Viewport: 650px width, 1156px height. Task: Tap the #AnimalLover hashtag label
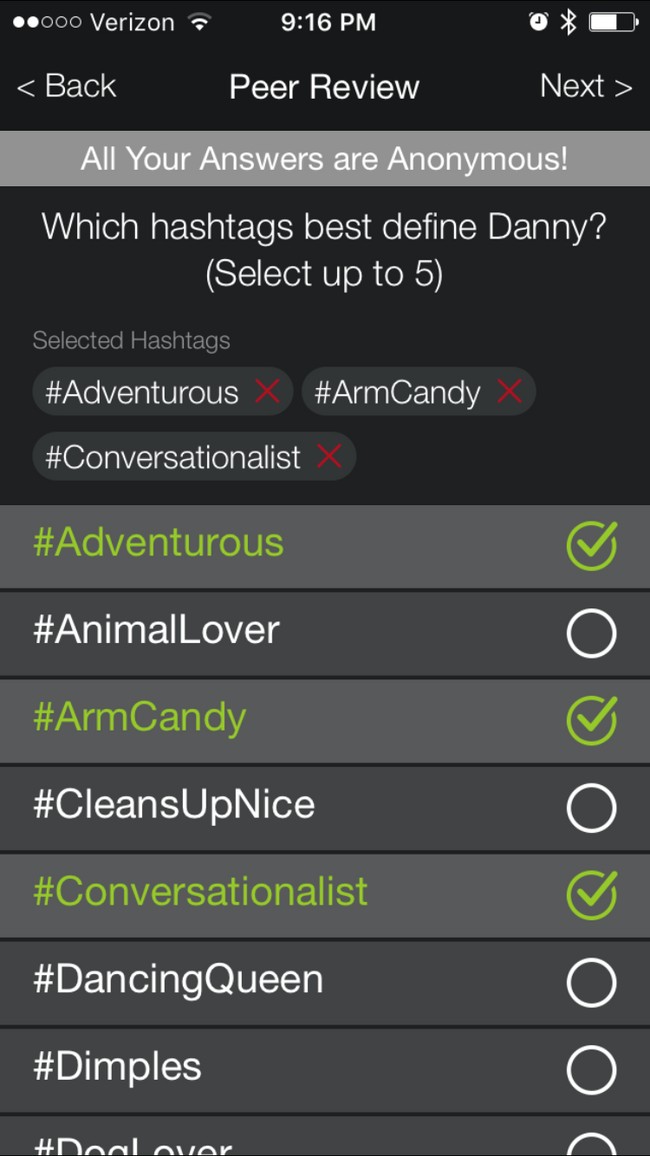coord(156,630)
